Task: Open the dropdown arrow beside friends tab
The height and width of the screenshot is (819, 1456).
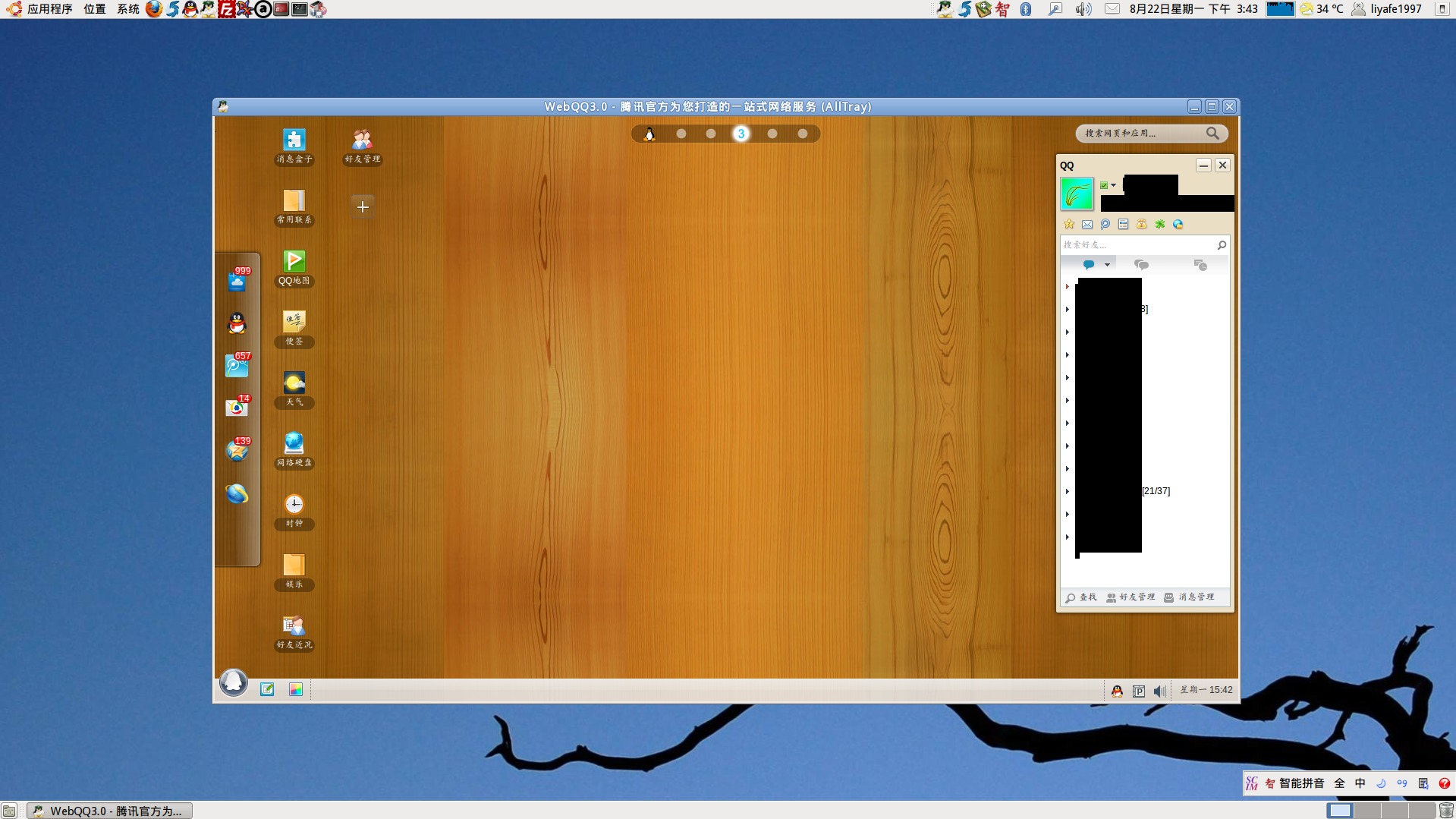Action: click(x=1108, y=265)
